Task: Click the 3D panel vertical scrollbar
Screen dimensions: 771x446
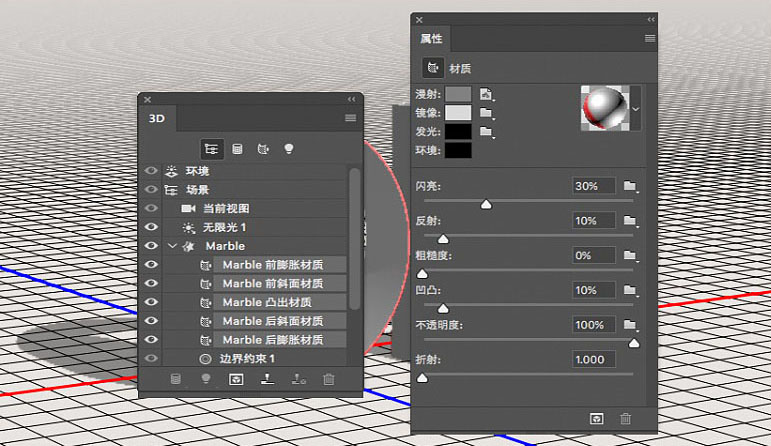Action: (x=355, y=238)
